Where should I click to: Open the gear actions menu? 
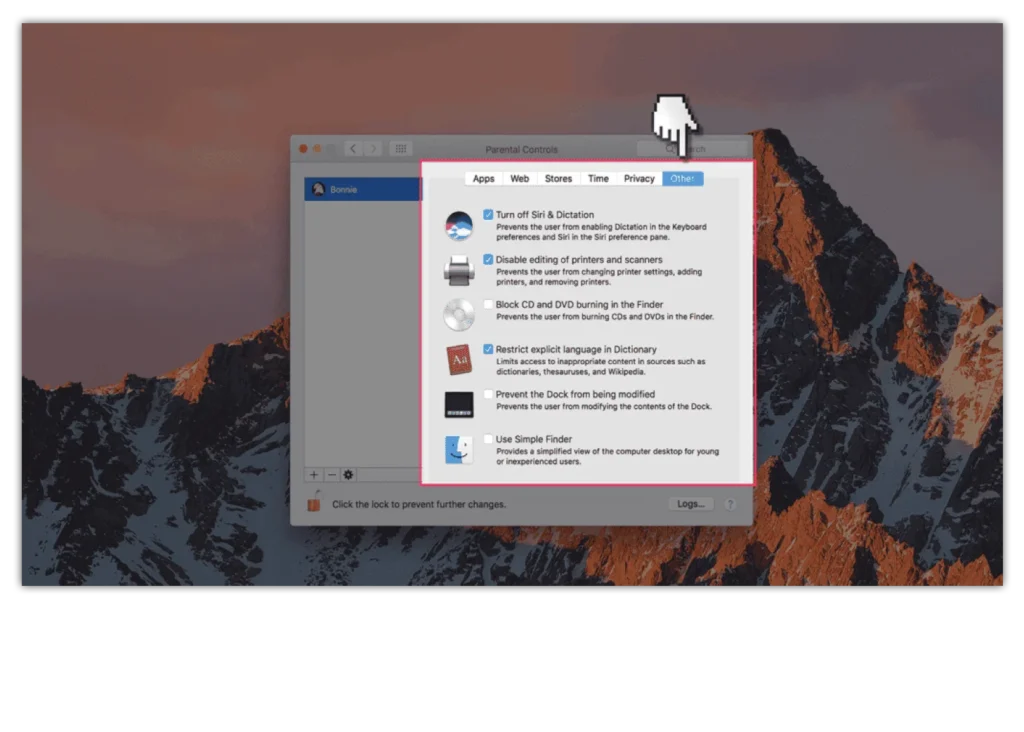pyautogui.click(x=348, y=475)
